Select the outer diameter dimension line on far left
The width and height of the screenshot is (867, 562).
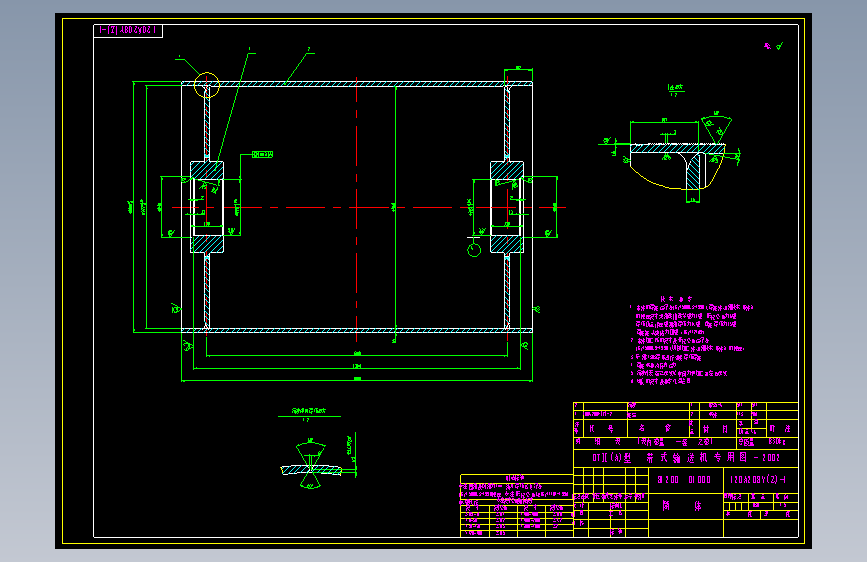134,207
